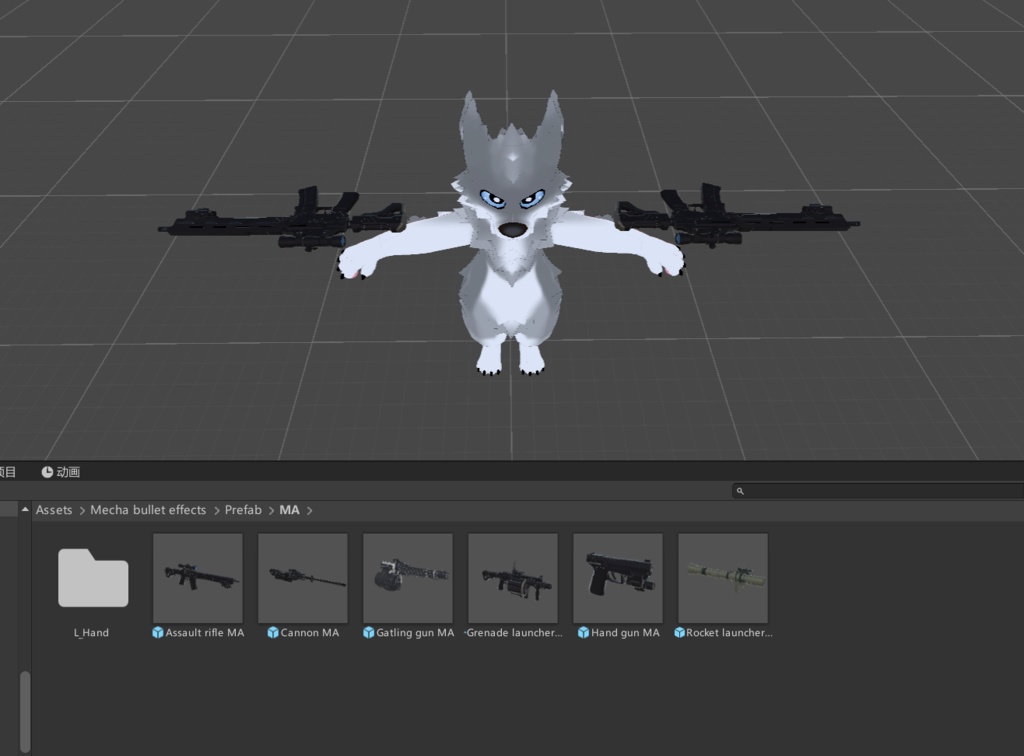Select the Grenade launcher prefab thumbnail
The width and height of the screenshot is (1024, 756).
tap(513, 578)
